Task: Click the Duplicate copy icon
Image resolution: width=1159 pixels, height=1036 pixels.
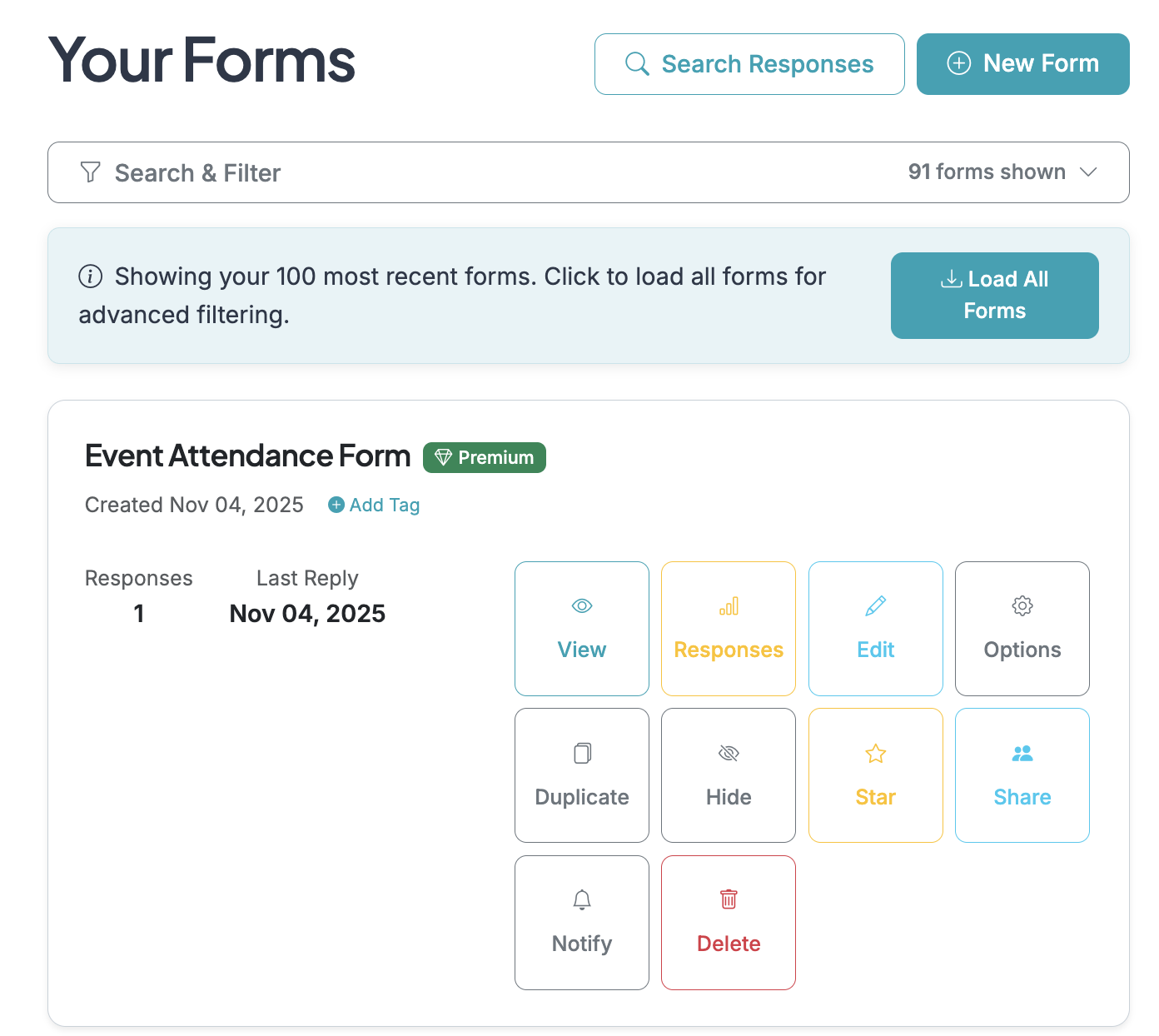Action: (x=581, y=752)
